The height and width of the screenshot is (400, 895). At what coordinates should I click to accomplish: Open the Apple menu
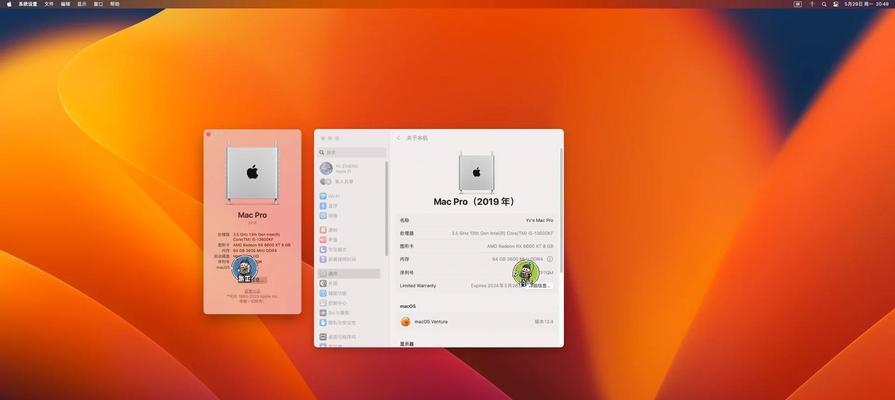coord(9,4)
